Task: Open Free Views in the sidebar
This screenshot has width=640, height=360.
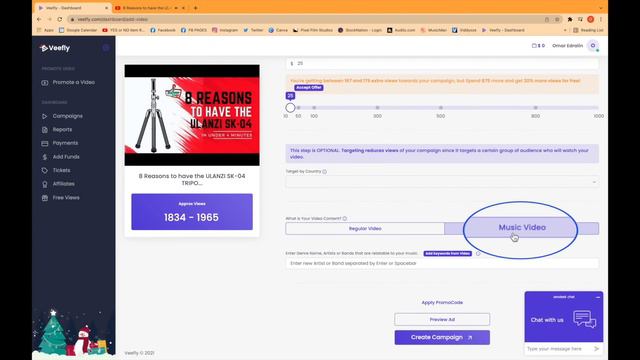Action: point(66,198)
